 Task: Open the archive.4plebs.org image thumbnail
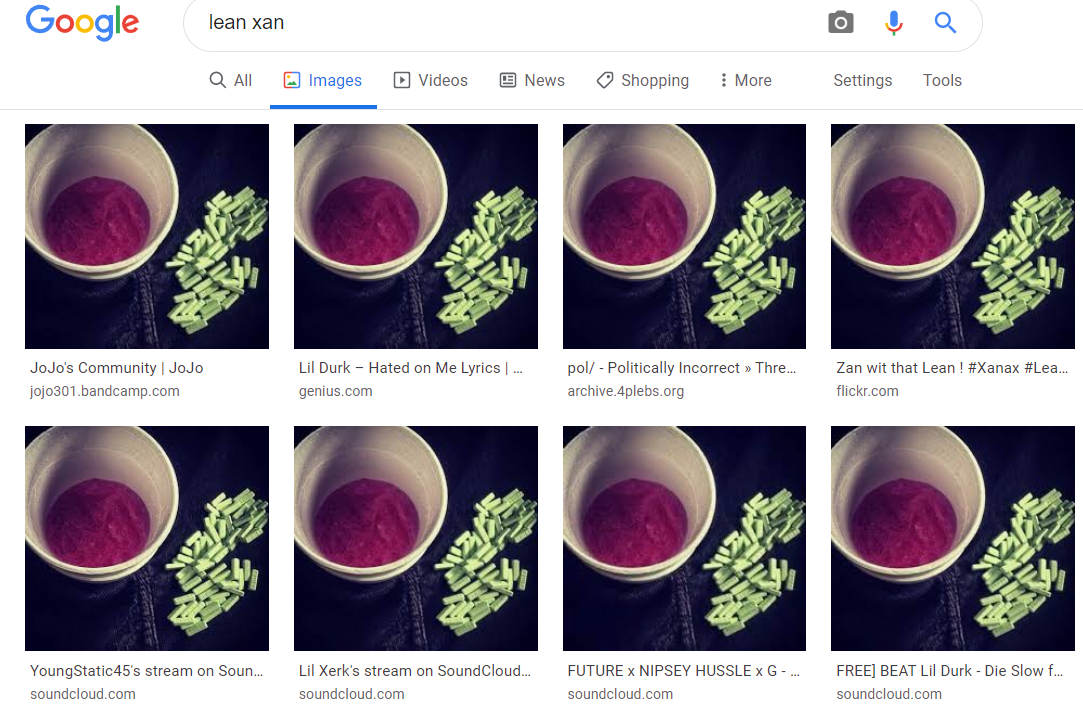[x=684, y=236]
